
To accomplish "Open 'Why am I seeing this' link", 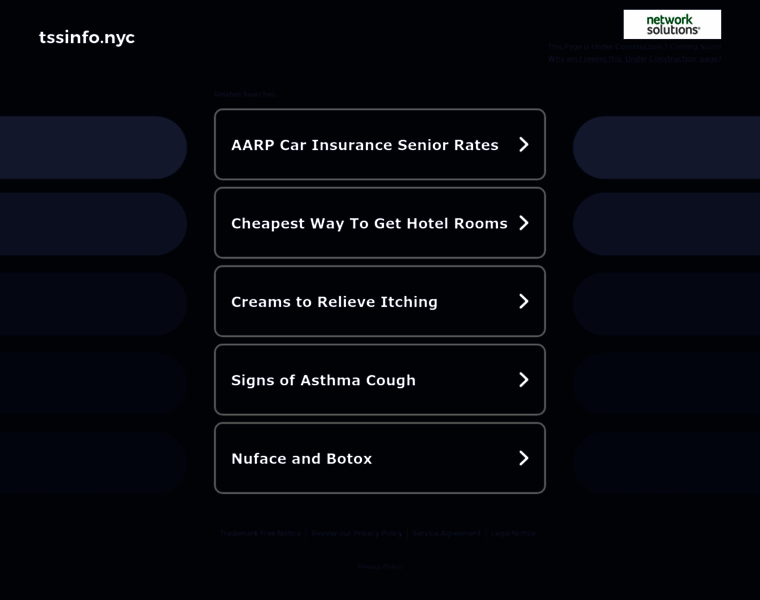I will tap(634, 59).
